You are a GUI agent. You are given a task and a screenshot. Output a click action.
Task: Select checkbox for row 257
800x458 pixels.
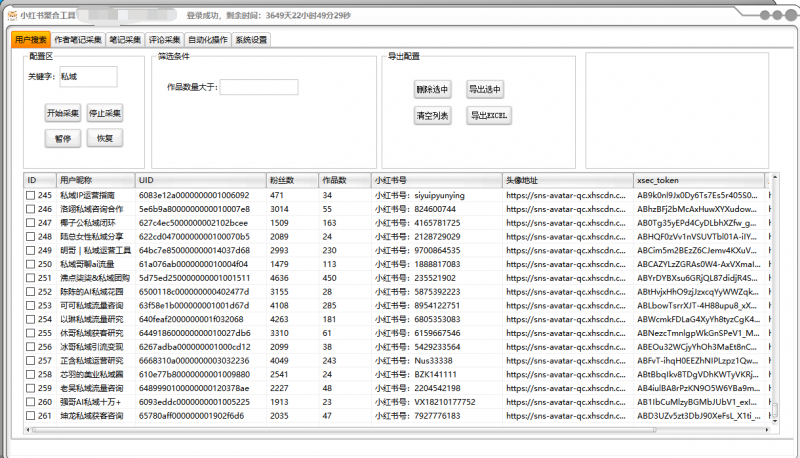(x=31, y=361)
